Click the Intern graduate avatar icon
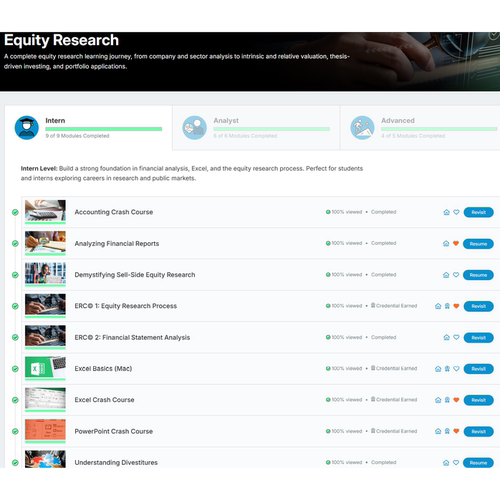The image size is (500, 500). pyautogui.click(x=27, y=128)
